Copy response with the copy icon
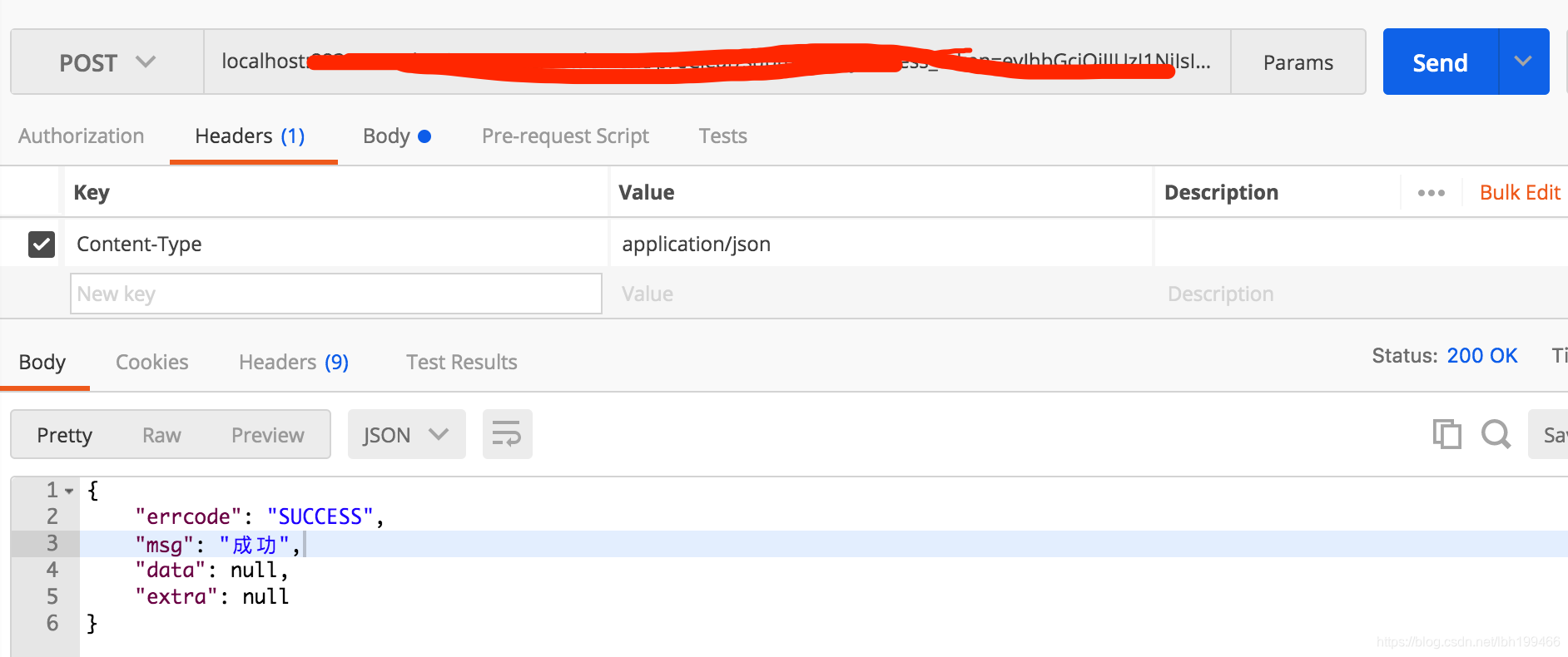 [x=1446, y=434]
